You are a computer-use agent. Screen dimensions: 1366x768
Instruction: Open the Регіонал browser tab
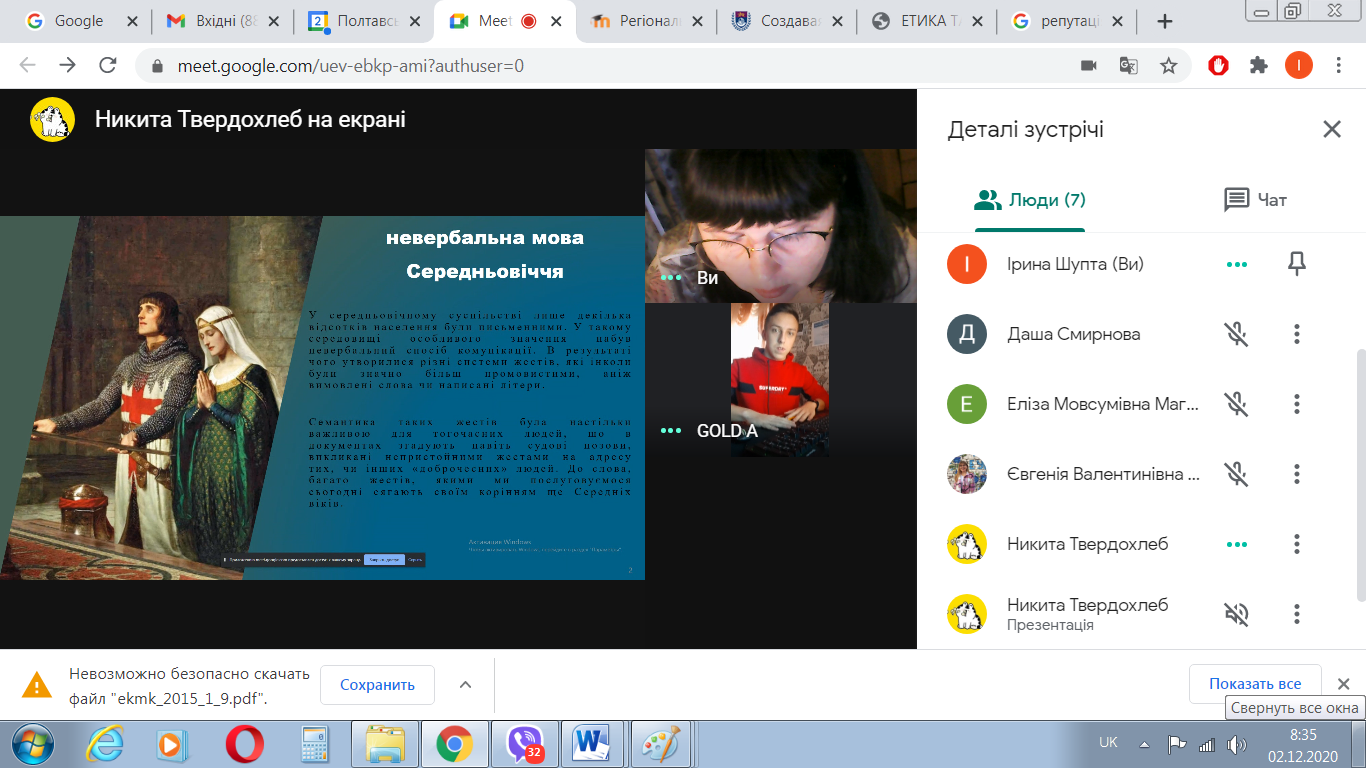644,21
